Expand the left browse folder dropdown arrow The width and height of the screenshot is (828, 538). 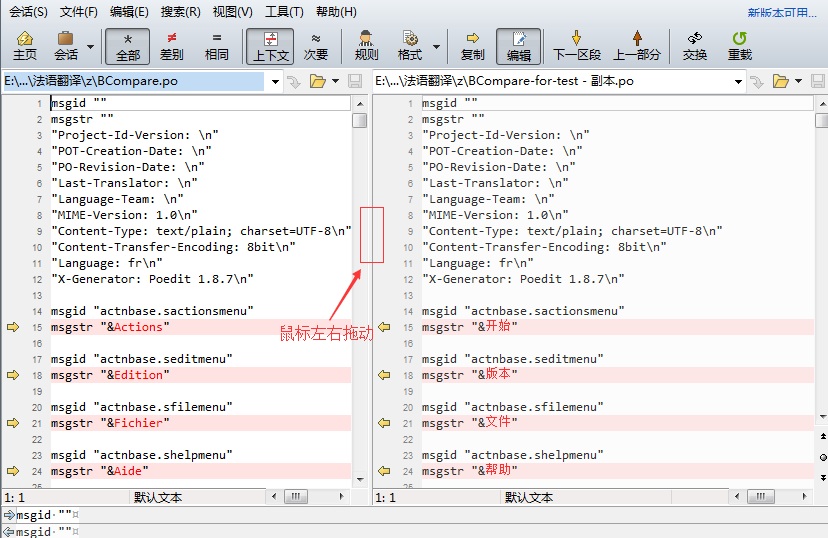(335, 81)
